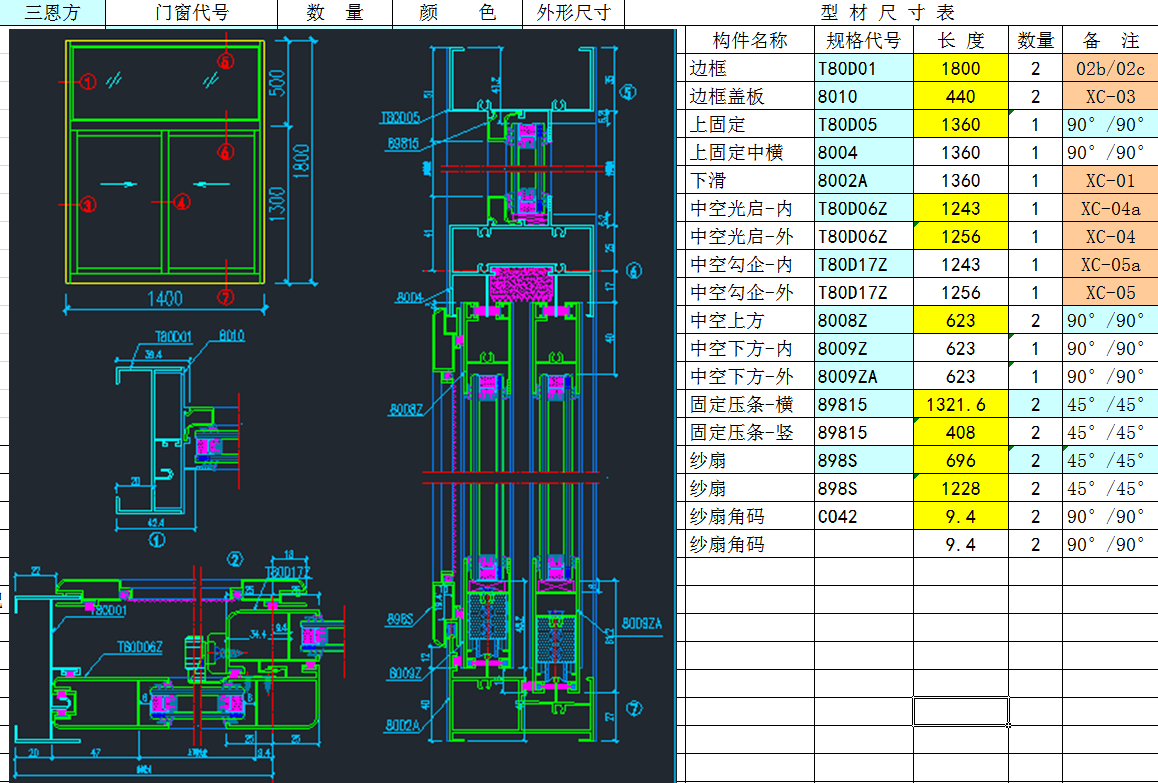Click the orange remark cell "XC-04a"
Viewport: 1158px width, 783px height.
1110,209
